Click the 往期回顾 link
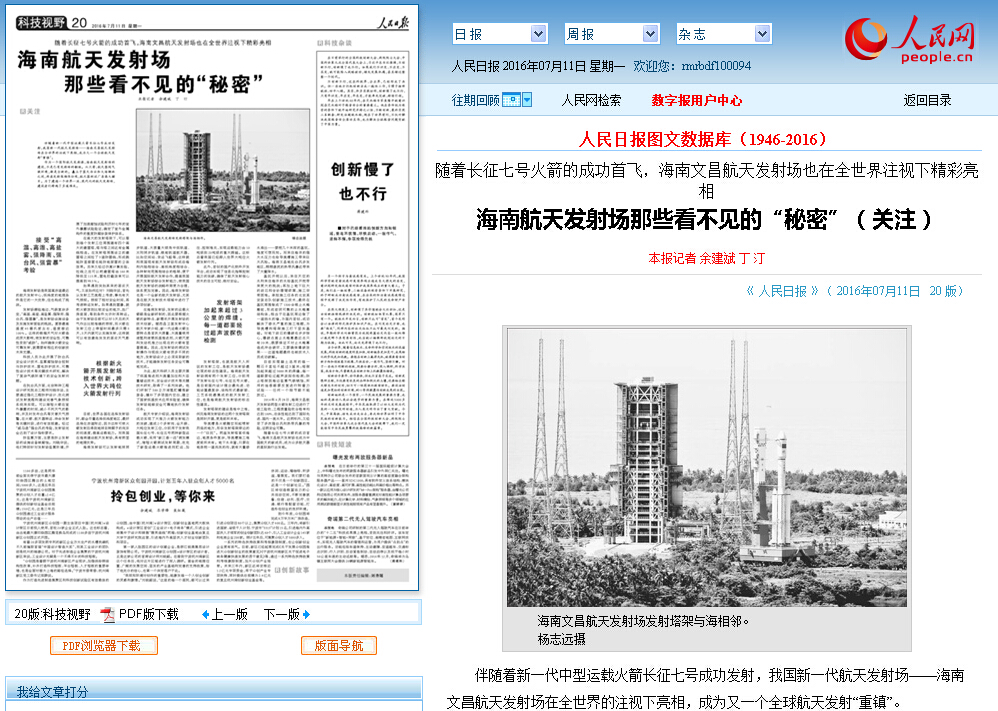This screenshot has height=711, width=998. point(475,100)
